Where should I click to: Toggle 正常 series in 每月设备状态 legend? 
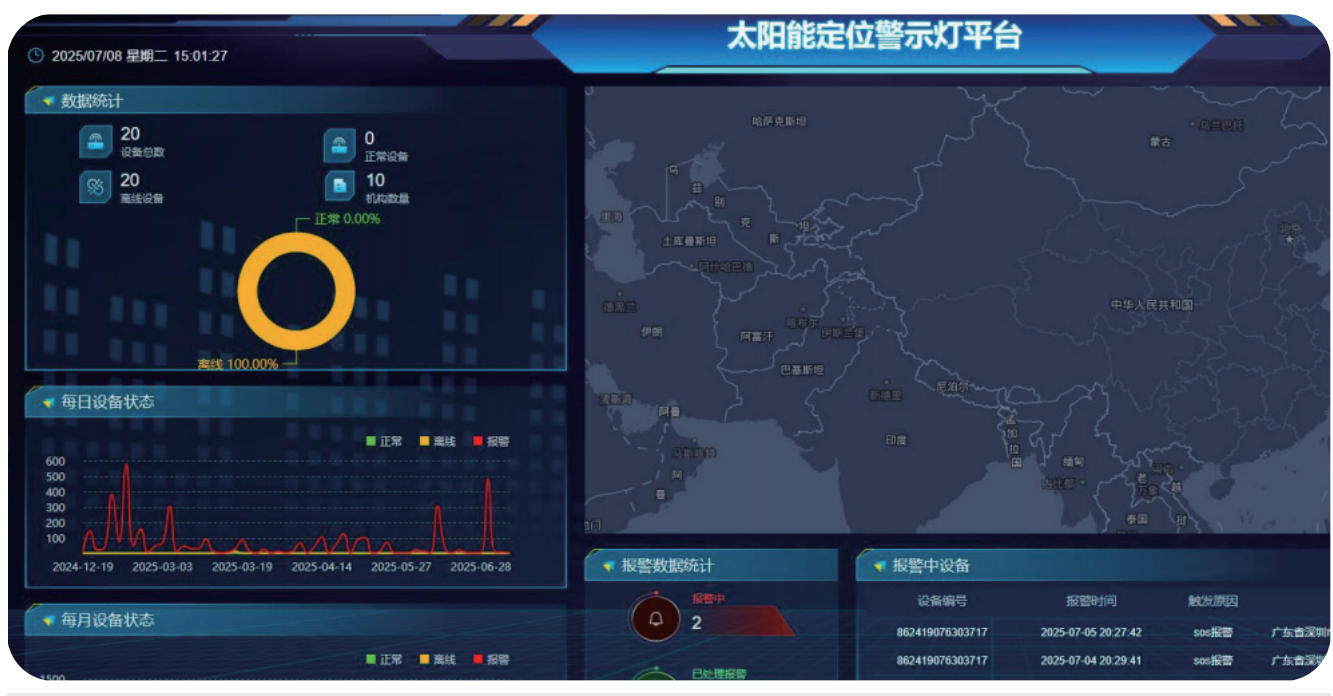(384, 659)
